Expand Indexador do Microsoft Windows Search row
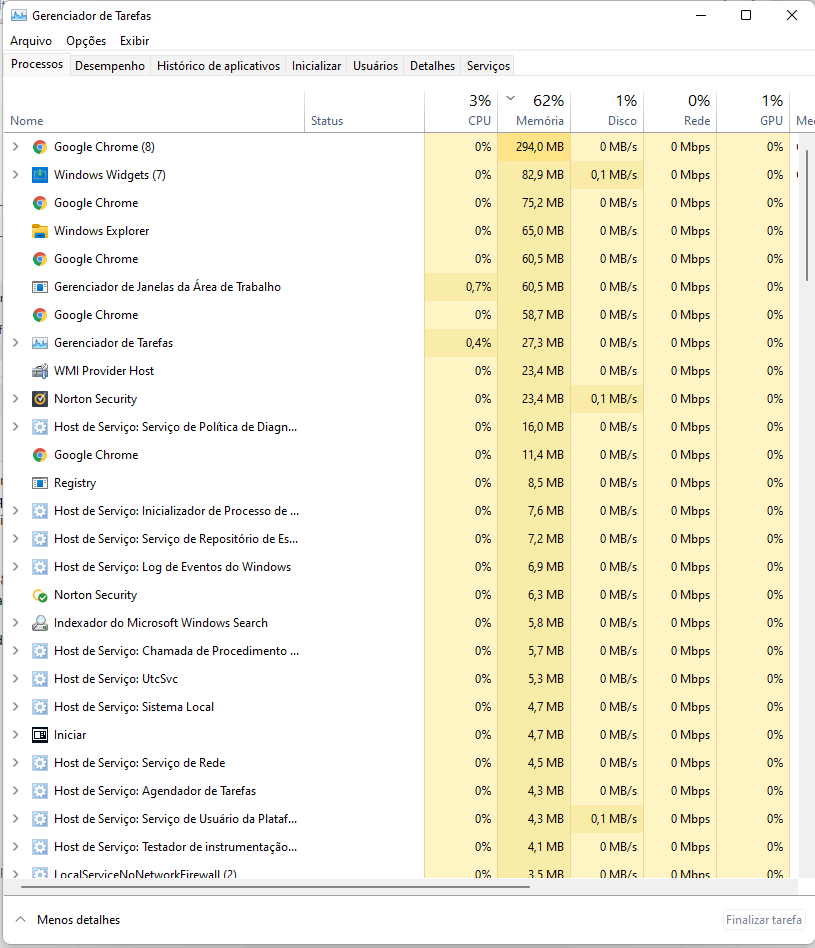815x948 pixels. pyautogui.click(x=16, y=623)
